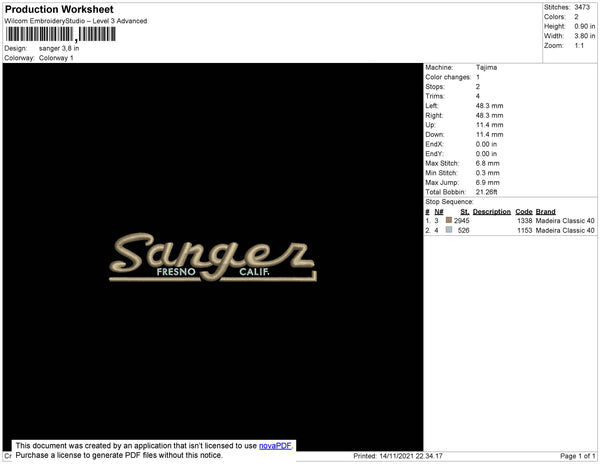Click thread code 1338
The width and height of the screenshot is (600, 464).
coord(525,221)
